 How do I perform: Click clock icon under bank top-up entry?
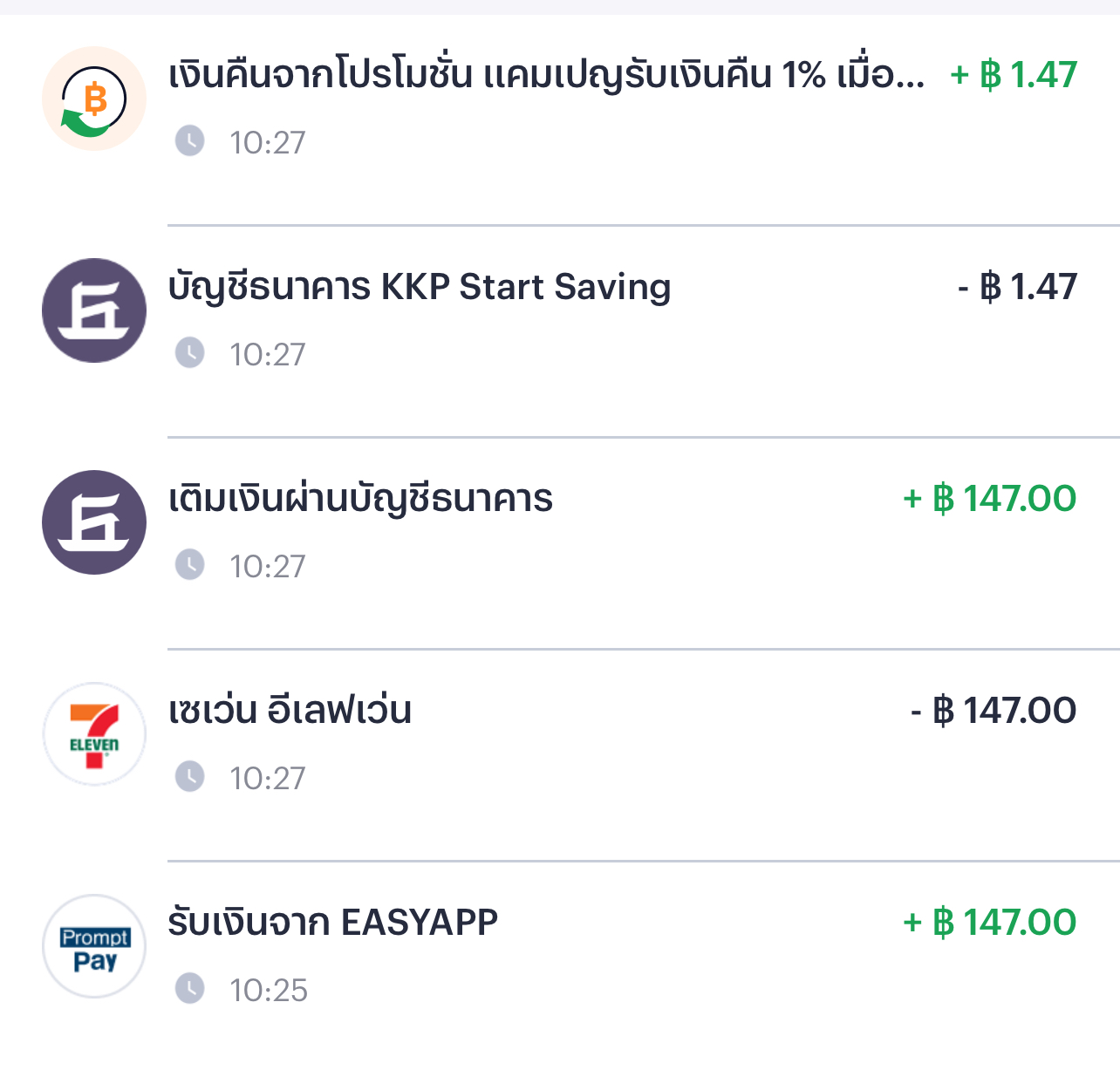pyautogui.click(x=189, y=565)
